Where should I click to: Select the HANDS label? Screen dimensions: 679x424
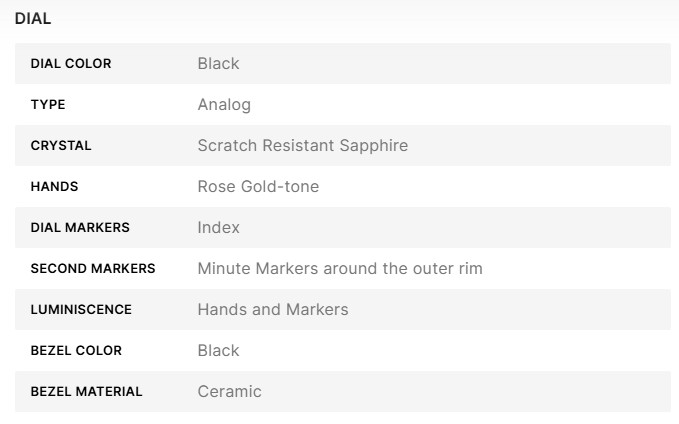click(54, 187)
